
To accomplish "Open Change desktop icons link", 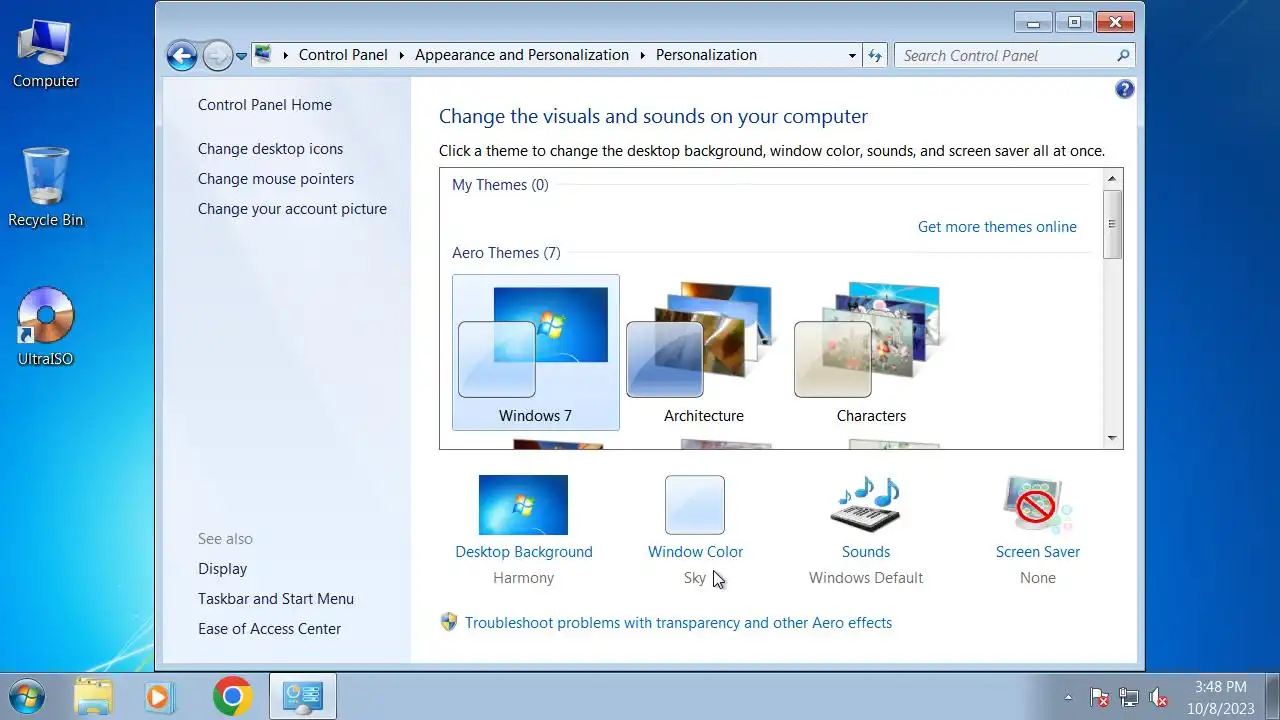I will coord(270,149).
